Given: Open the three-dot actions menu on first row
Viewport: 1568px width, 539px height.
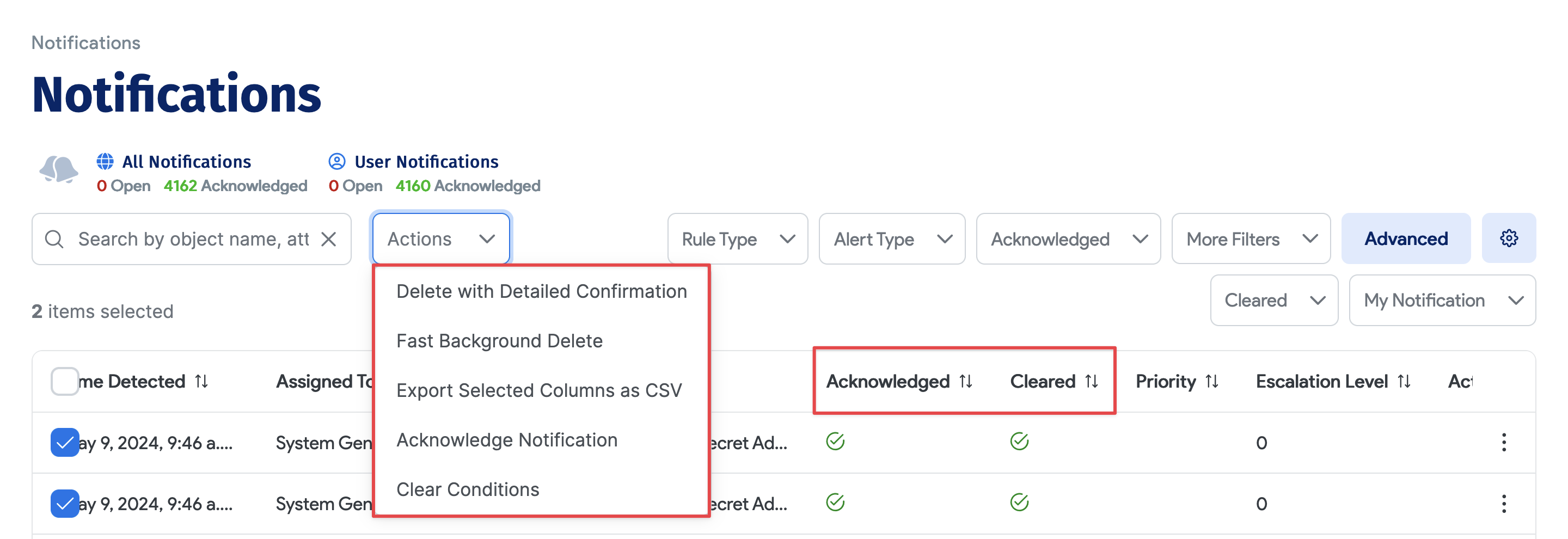Looking at the screenshot, I should 1503,443.
